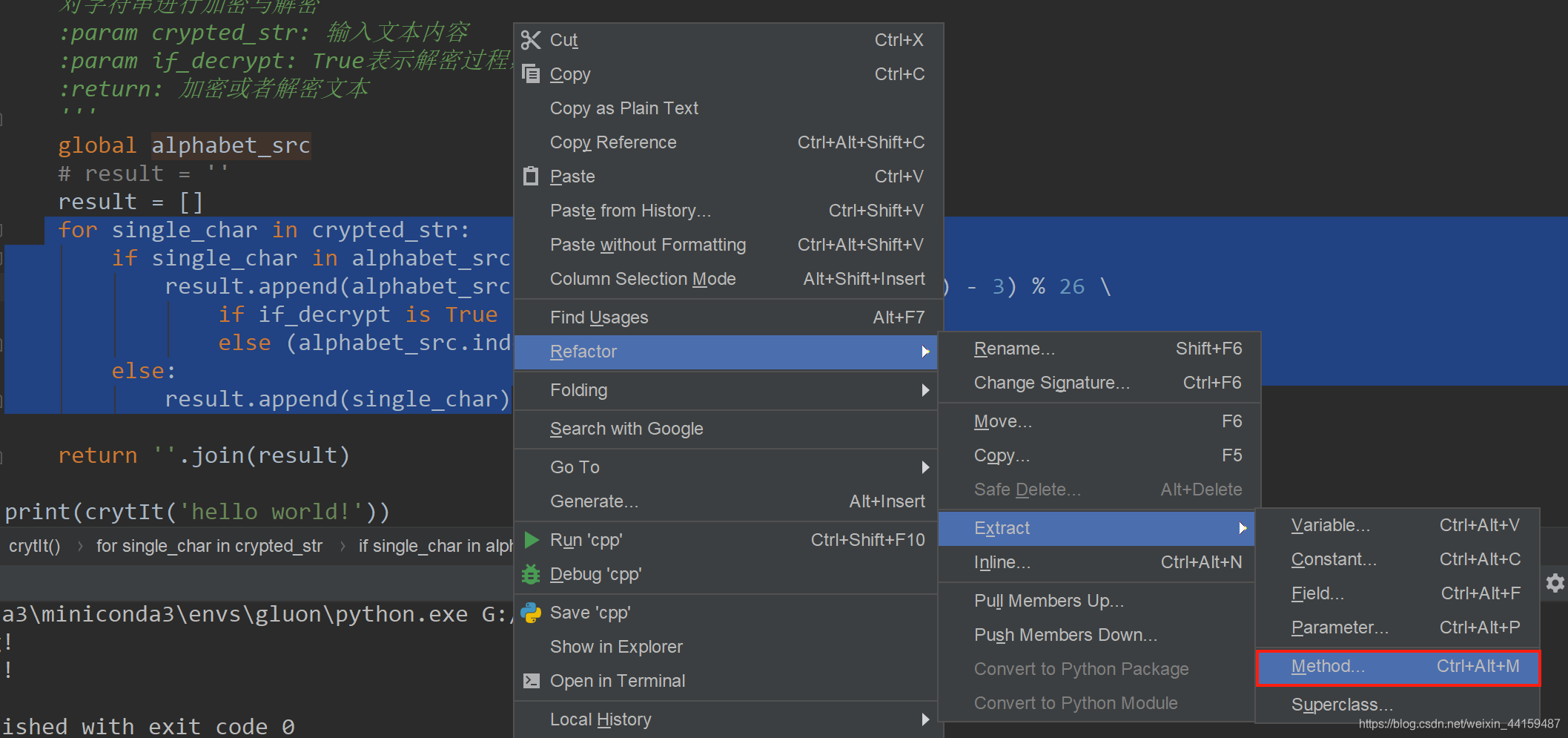The height and width of the screenshot is (738, 1568).
Task: Click the Open in Terminal icon
Action: (531, 681)
